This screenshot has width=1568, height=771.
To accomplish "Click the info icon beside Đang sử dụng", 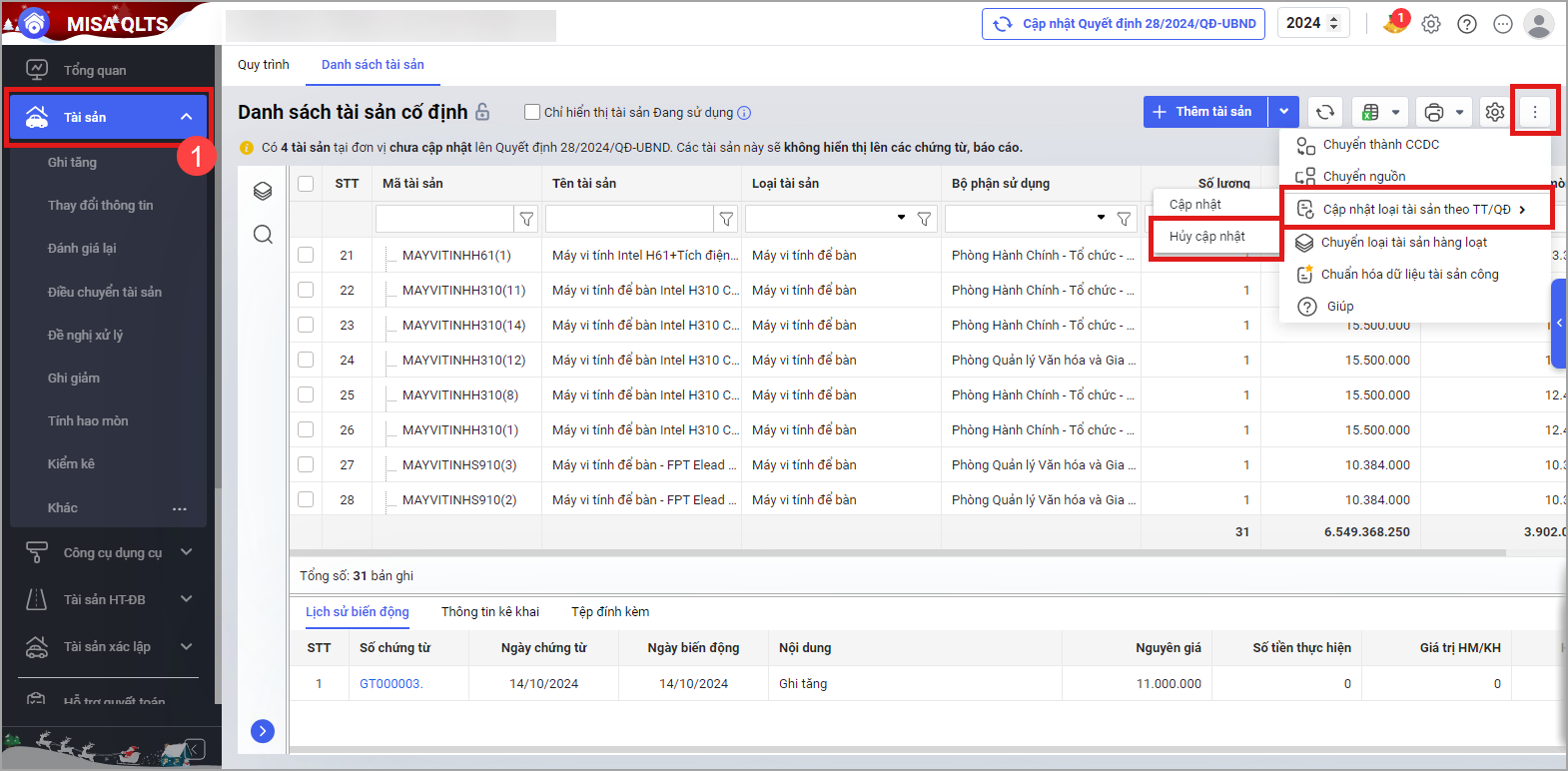I will coord(744,113).
